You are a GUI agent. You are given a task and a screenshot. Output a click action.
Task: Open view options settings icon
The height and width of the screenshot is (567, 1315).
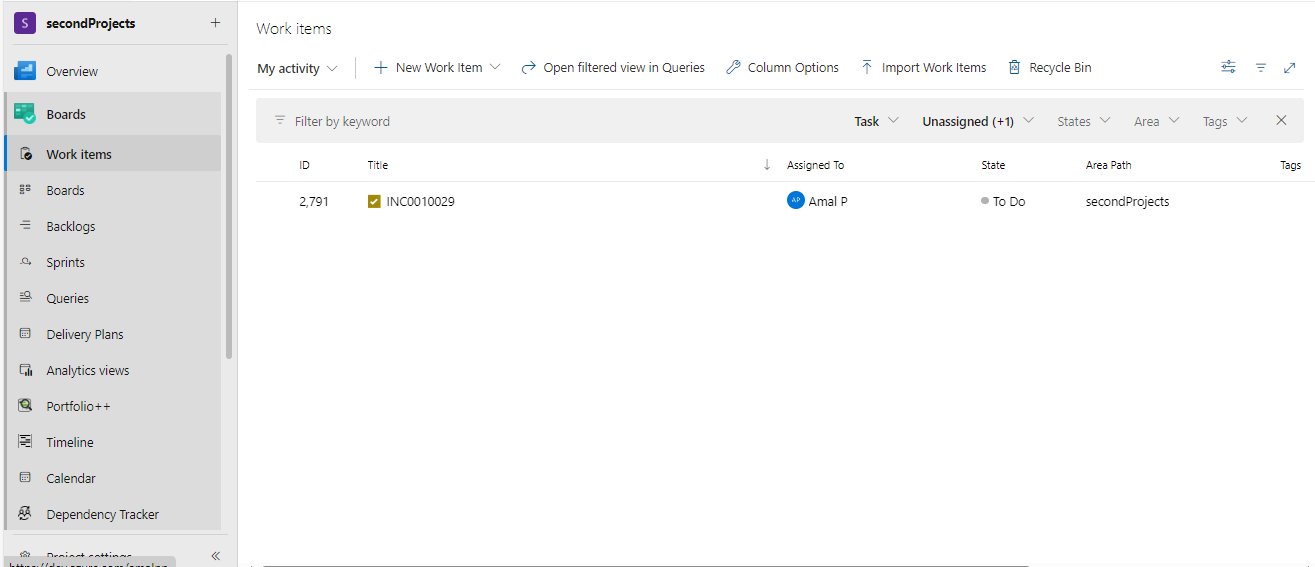click(1228, 67)
